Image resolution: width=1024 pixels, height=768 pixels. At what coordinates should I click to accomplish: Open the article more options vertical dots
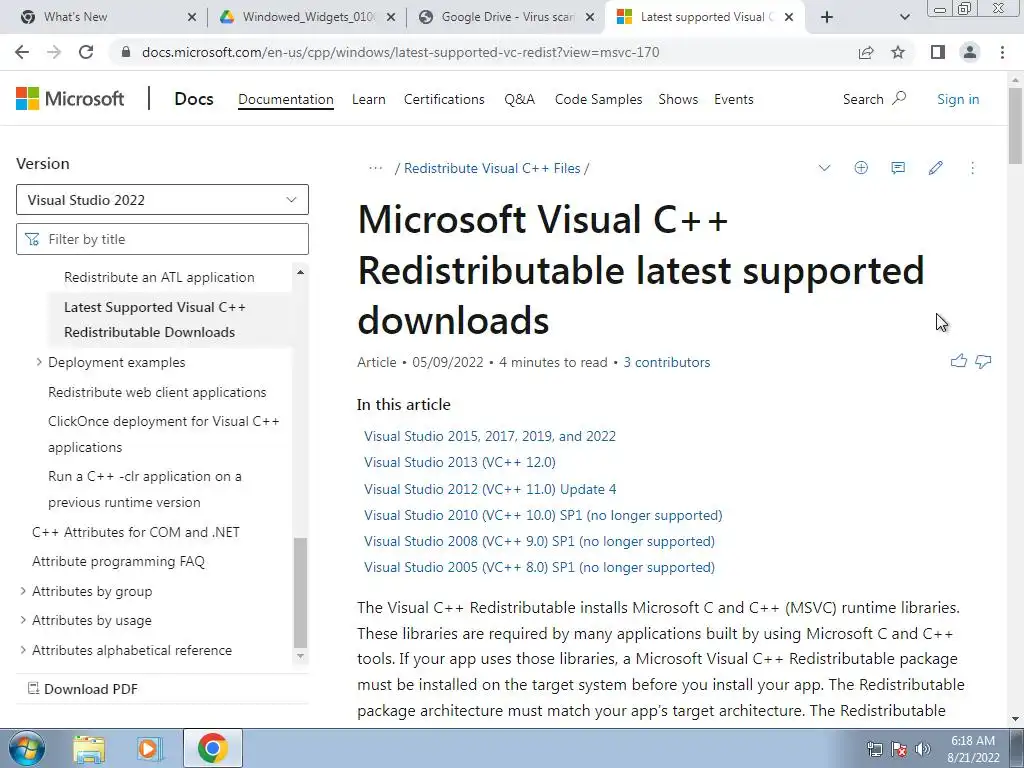click(972, 168)
